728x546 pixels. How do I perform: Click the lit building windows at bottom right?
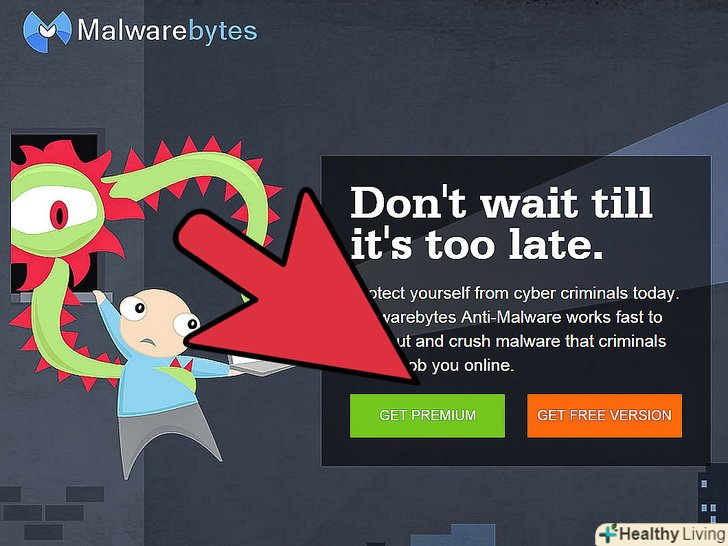709,499
